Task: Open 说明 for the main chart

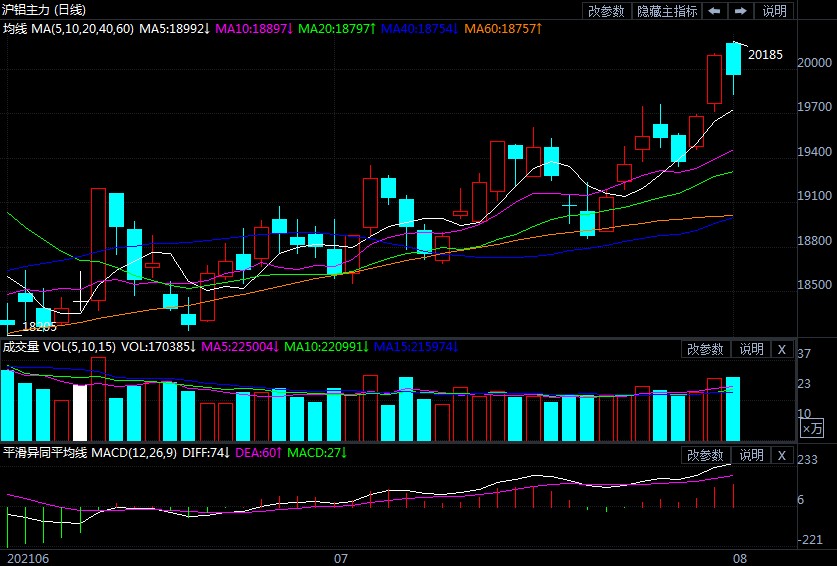Action: click(775, 11)
